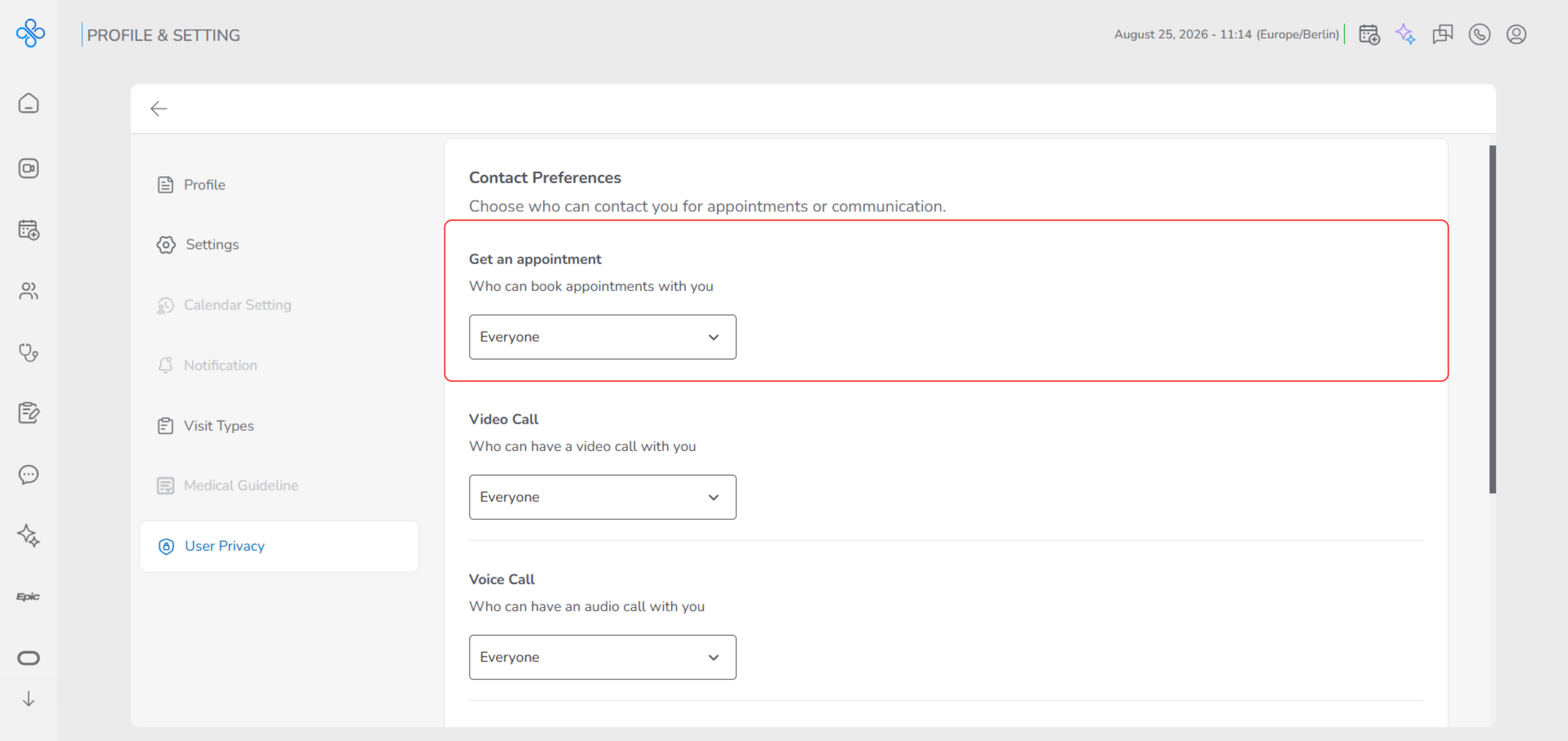The height and width of the screenshot is (741, 1568).
Task: Click the down arrow at sidebar bottom
Action: pyautogui.click(x=29, y=699)
